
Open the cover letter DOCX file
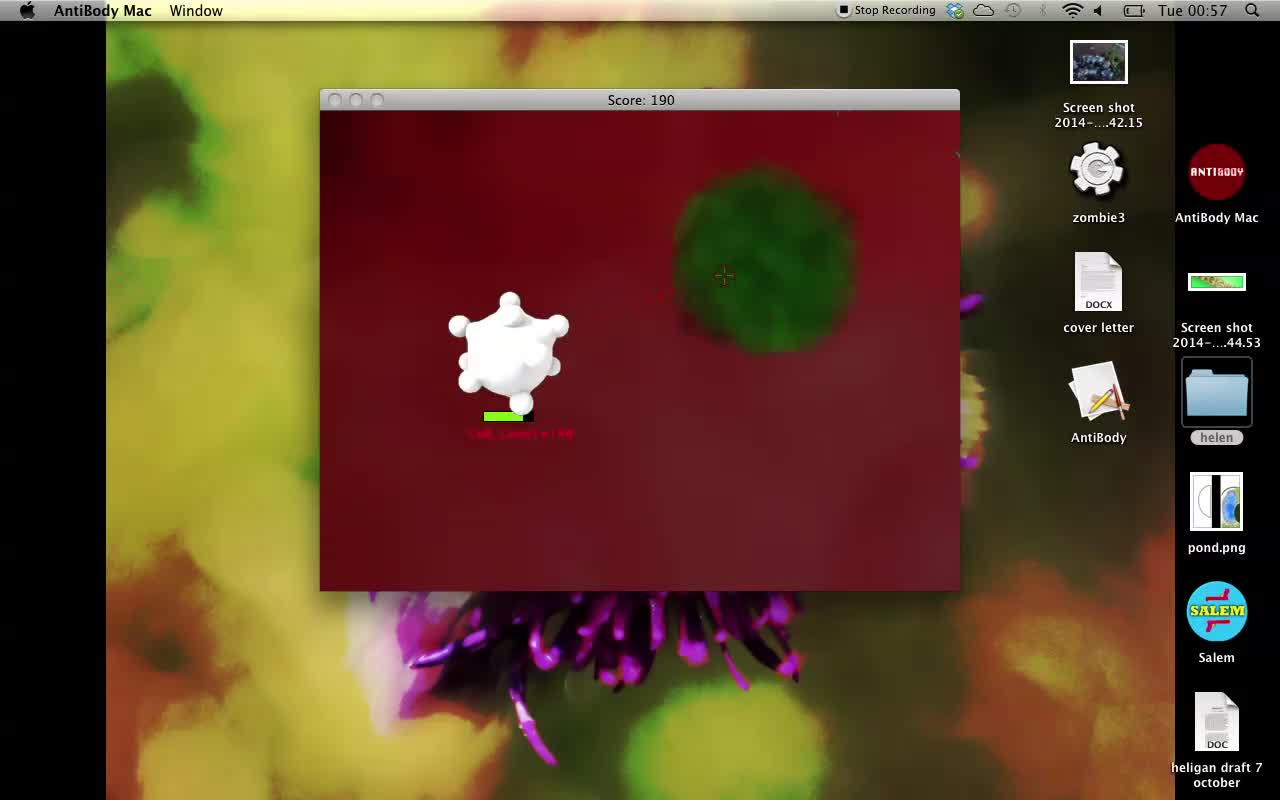[1098, 282]
